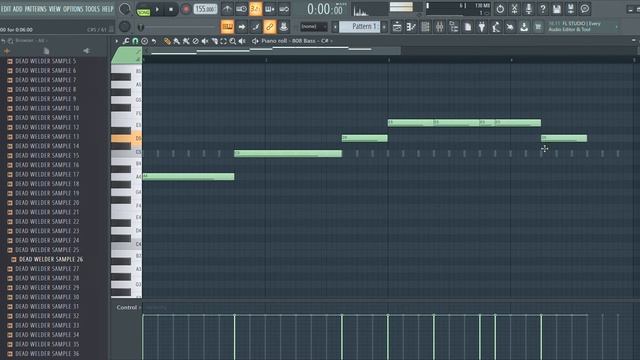Open the Pattern 1 selector
The height and width of the screenshot is (360, 640).
(x=360, y=27)
